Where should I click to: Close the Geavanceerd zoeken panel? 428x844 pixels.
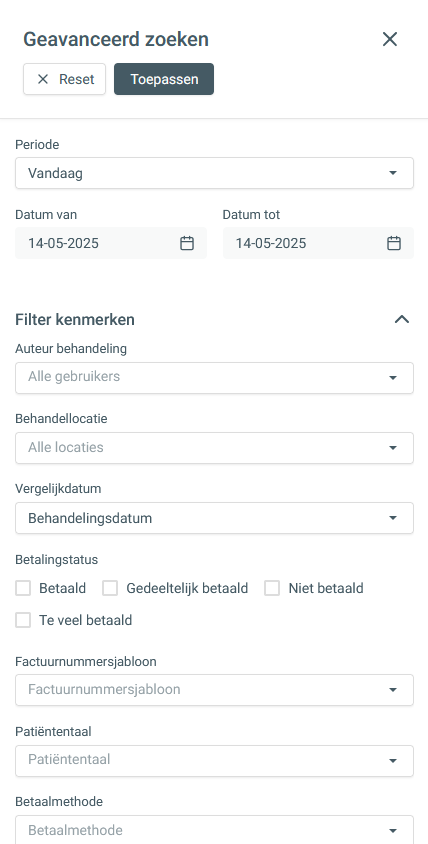pyautogui.click(x=390, y=39)
